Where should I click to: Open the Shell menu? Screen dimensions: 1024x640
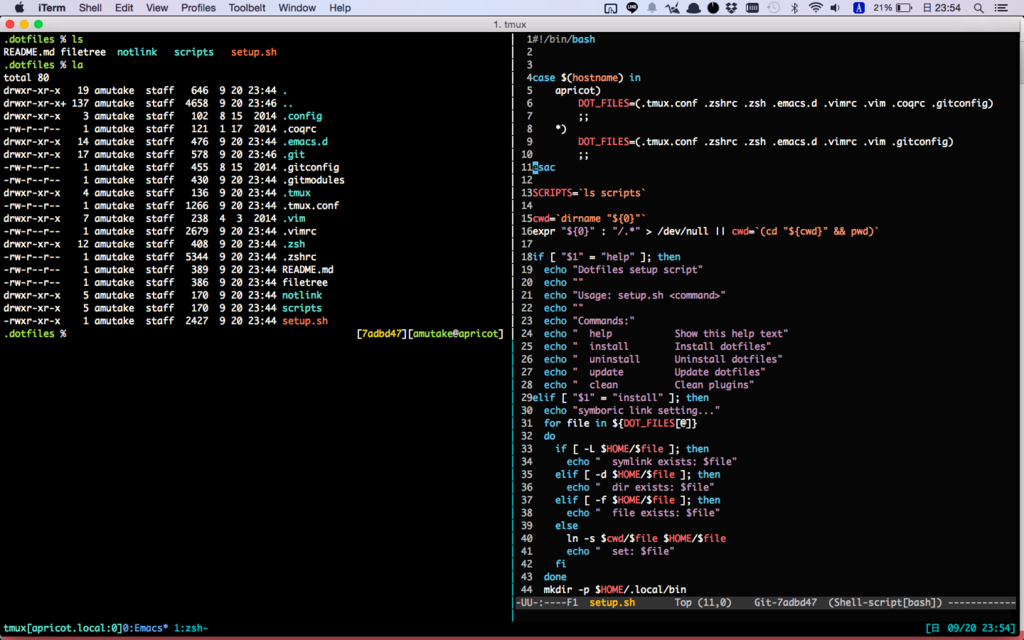[90, 8]
